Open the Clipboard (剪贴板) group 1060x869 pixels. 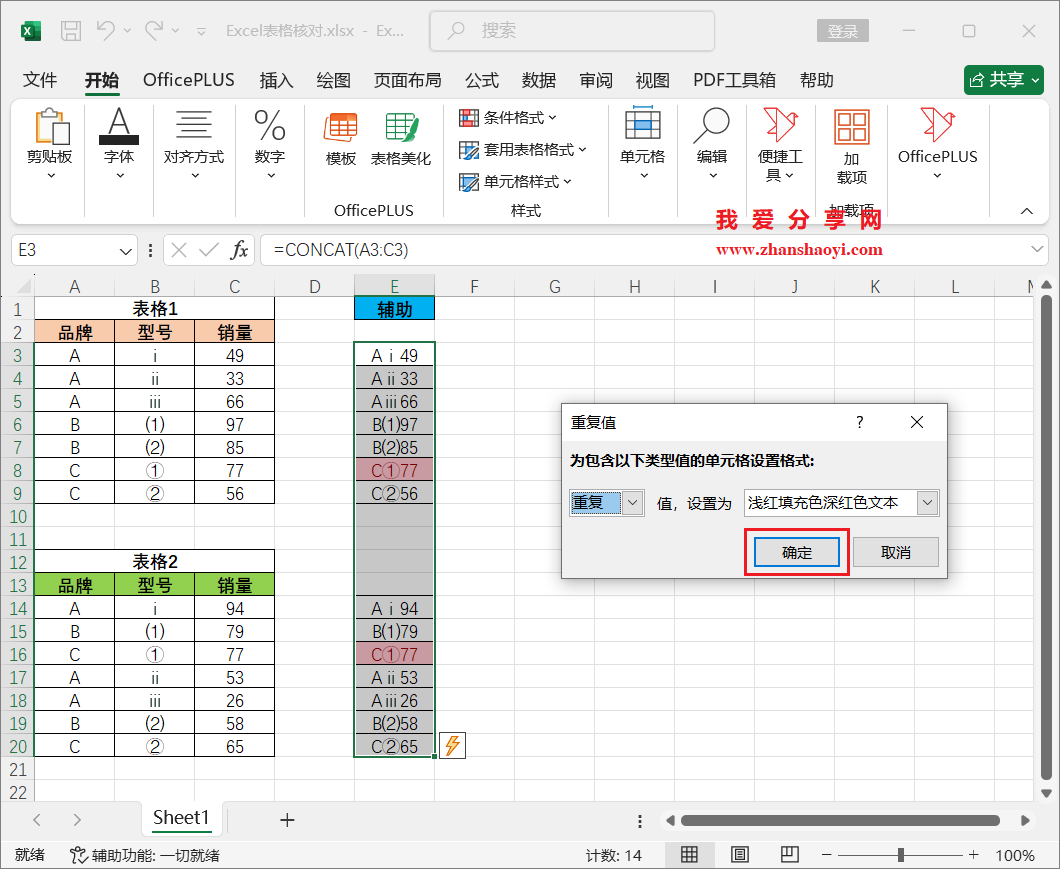(x=50, y=144)
